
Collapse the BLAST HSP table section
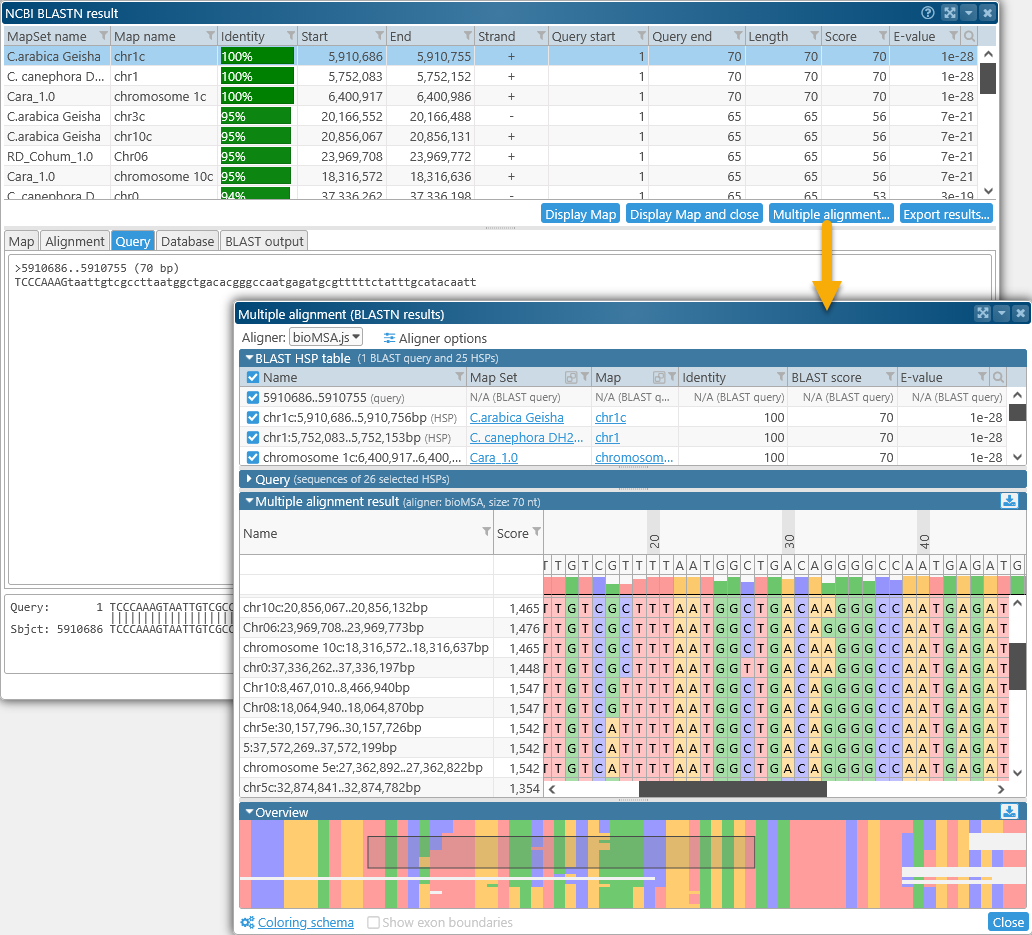[x=248, y=357]
